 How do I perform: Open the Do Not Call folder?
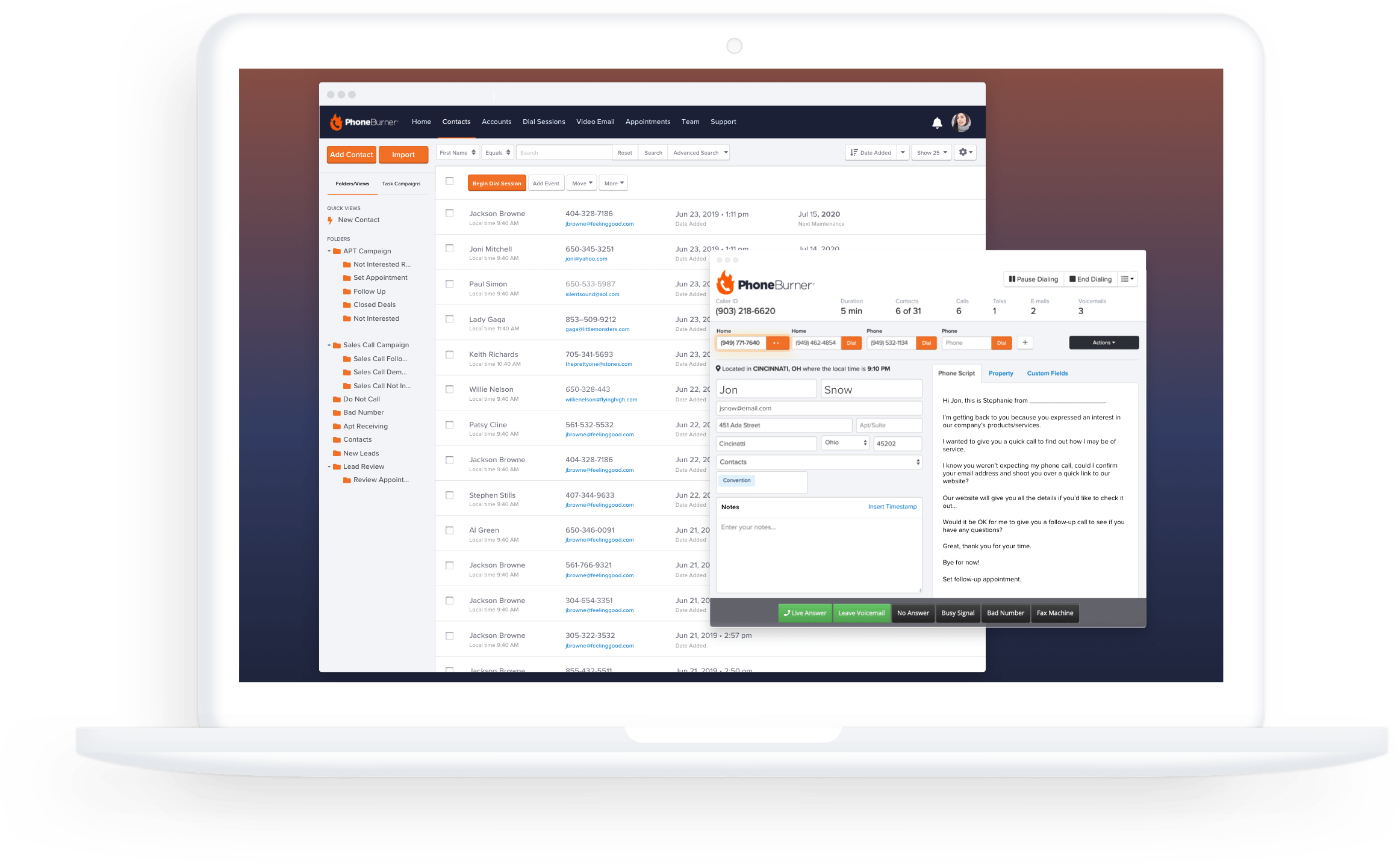(x=356, y=399)
